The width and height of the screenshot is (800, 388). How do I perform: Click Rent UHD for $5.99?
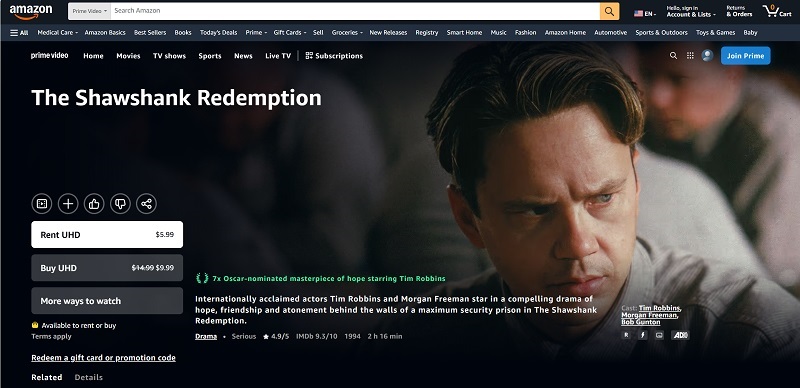tap(107, 235)
